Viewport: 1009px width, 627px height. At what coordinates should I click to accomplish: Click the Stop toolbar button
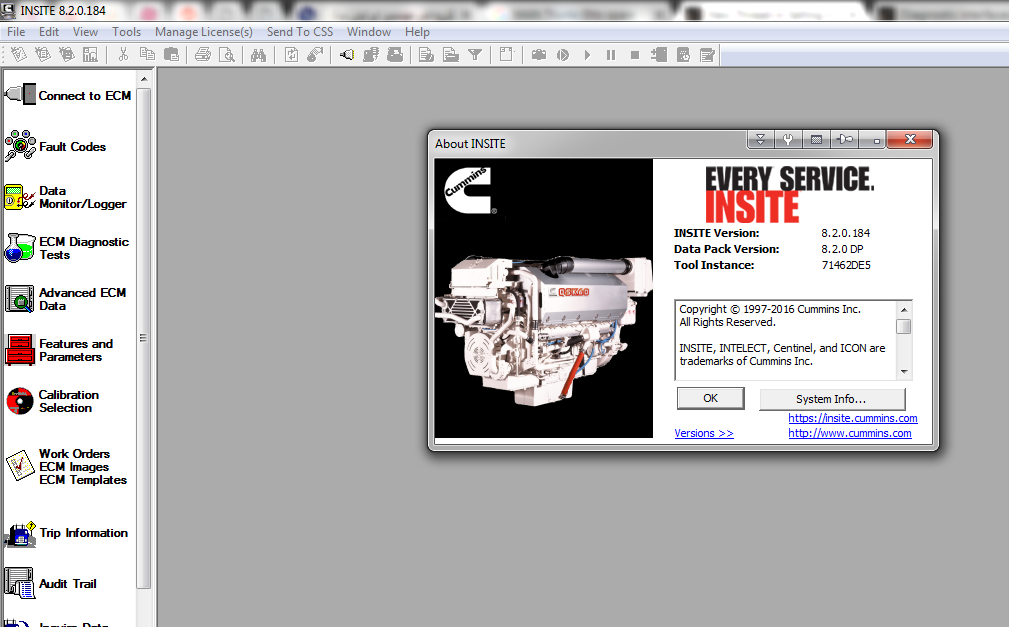(x=634, y=55)
